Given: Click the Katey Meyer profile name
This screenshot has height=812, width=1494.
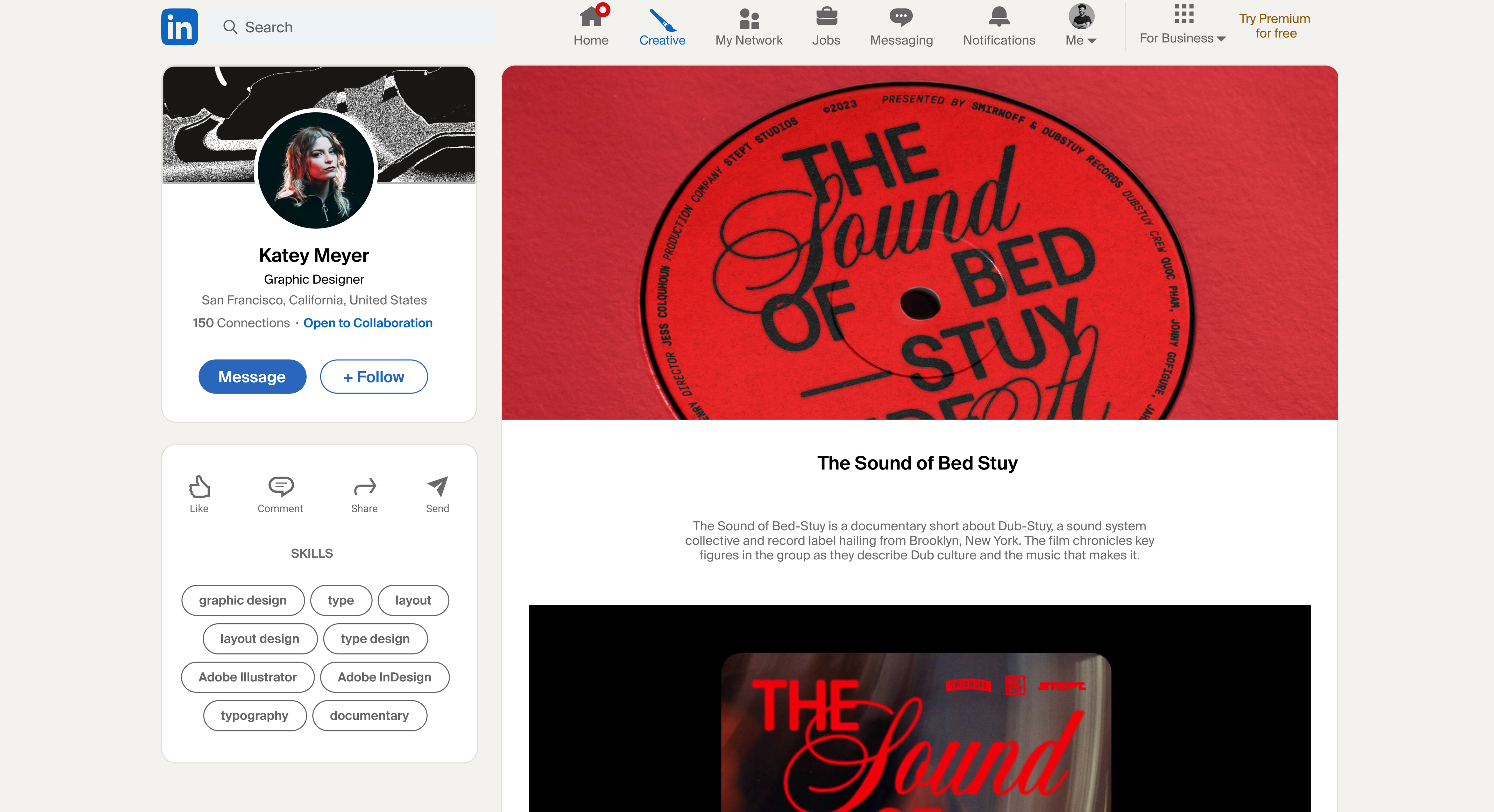Looking at the screenshot, I should (x=314, y=255).
